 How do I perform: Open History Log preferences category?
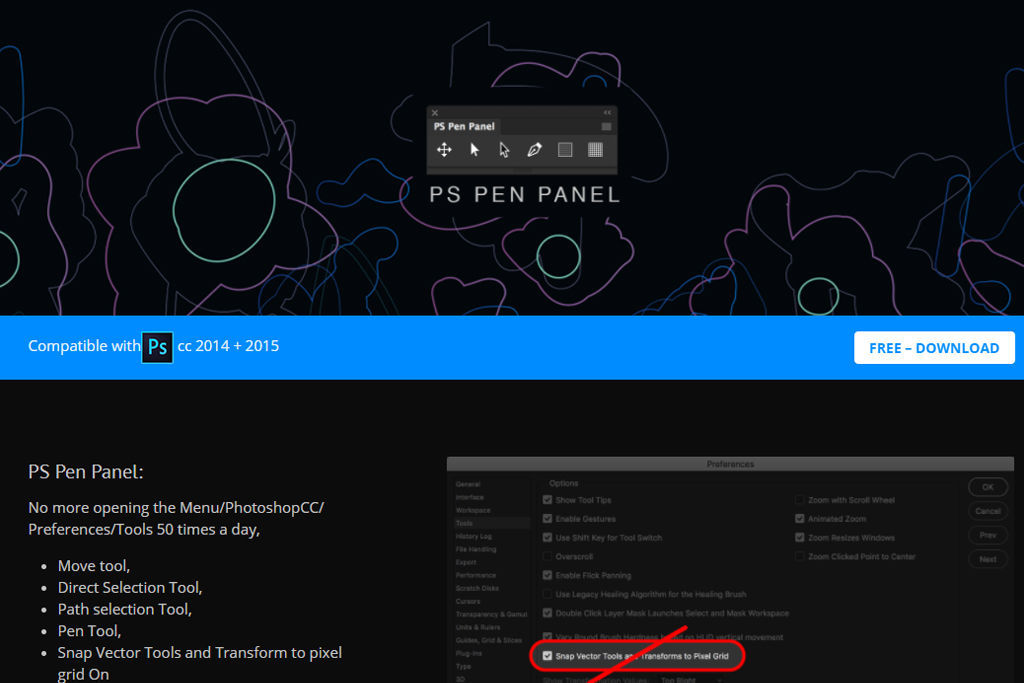tap(473, 536)
